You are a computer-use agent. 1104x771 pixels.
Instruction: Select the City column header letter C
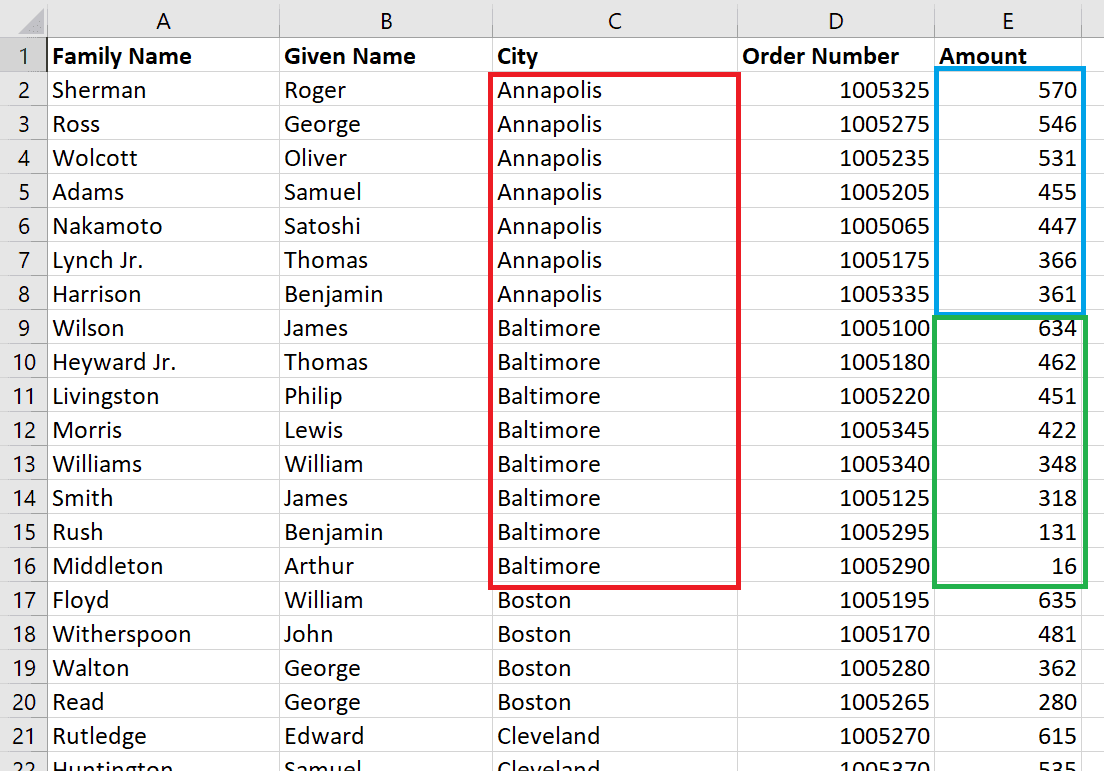point(613,20)
